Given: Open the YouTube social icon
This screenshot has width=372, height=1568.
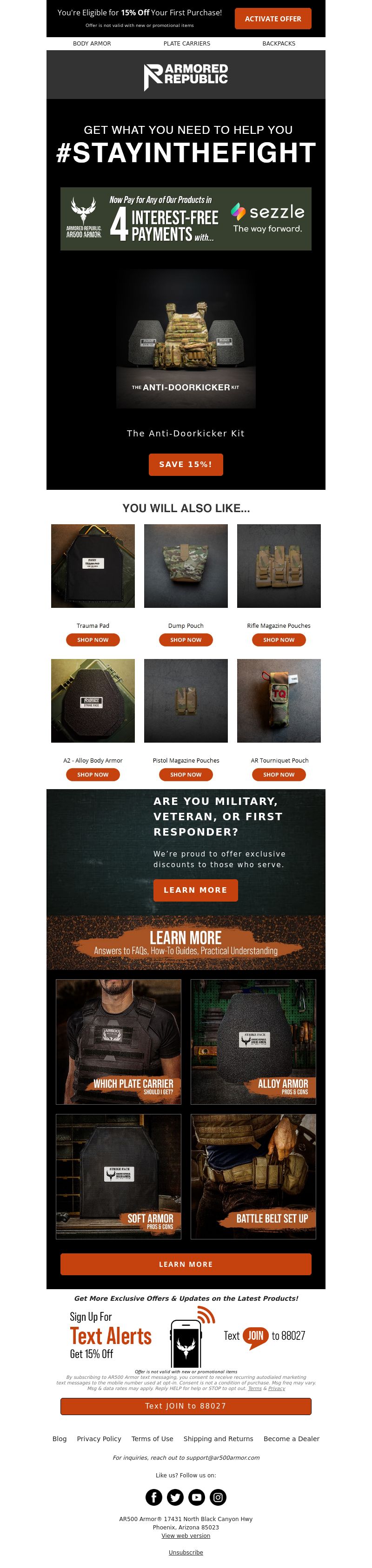Looking at the screenshot, I should (197, 1497).
